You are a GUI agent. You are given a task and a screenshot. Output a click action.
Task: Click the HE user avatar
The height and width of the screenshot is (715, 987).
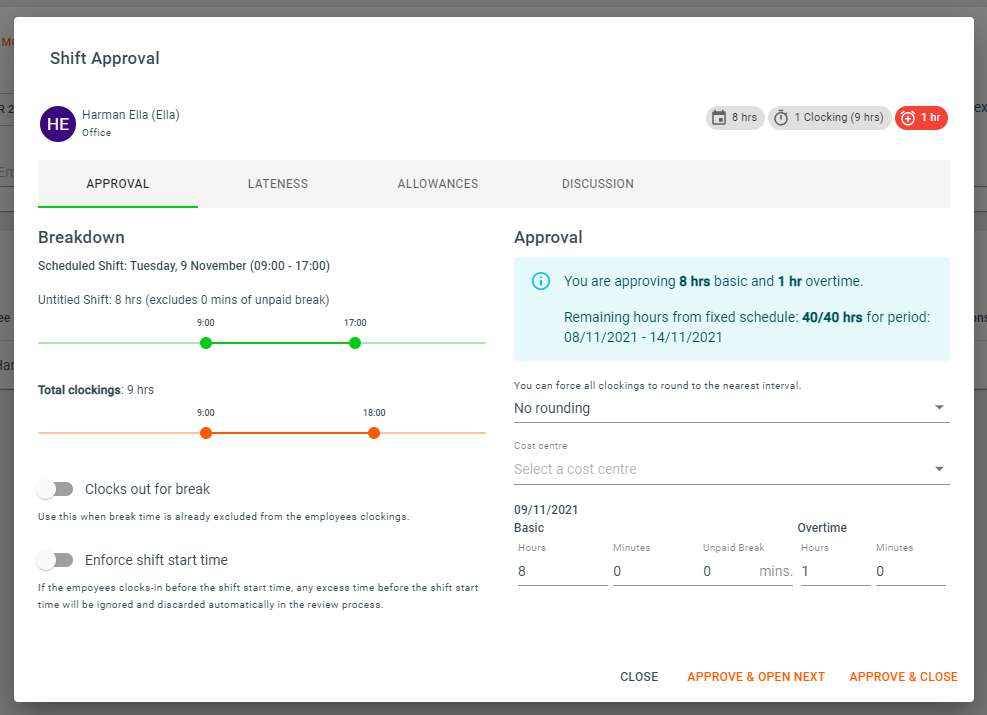click(57, 124)
